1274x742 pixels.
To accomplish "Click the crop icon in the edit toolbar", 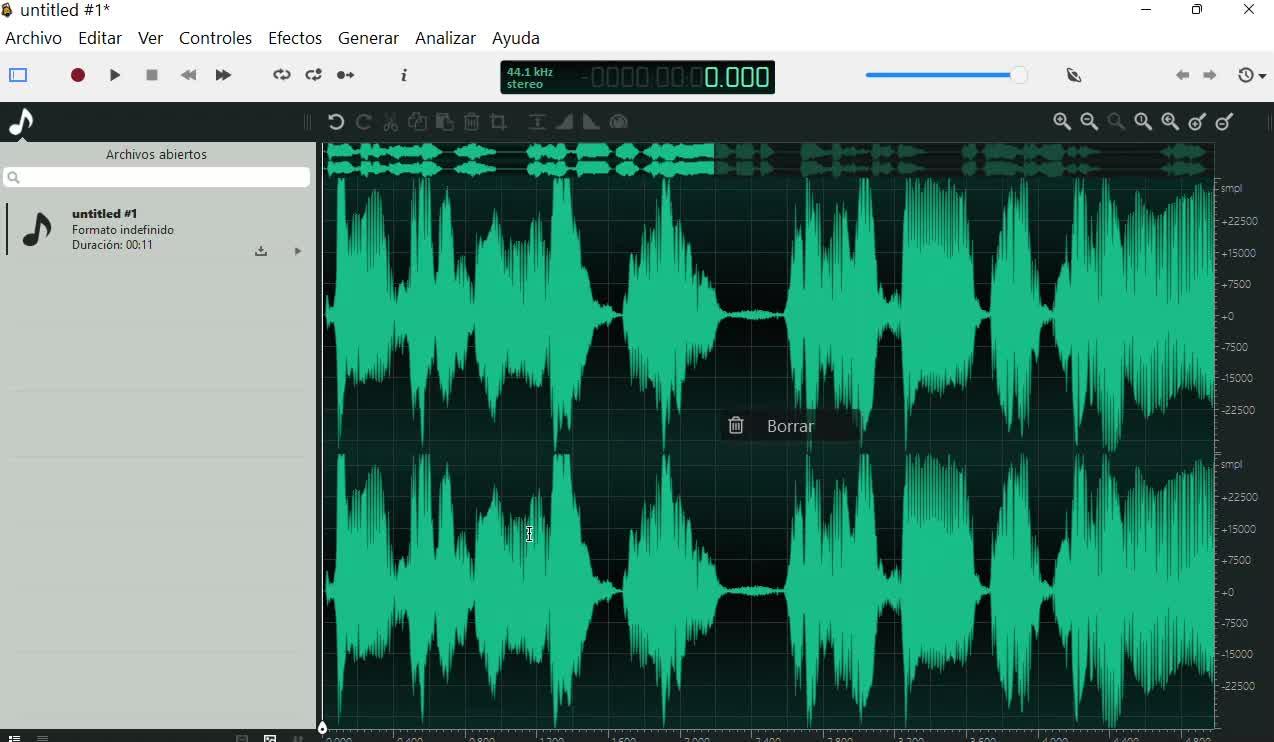I will click(499, 122).
